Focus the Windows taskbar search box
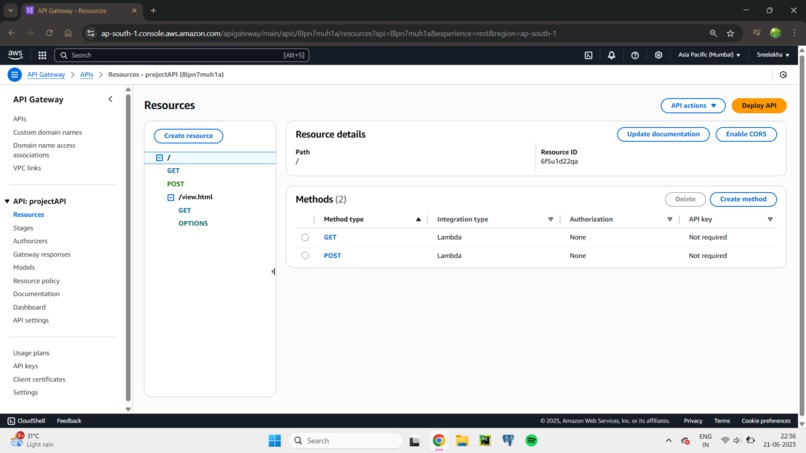 click(345, 441)
